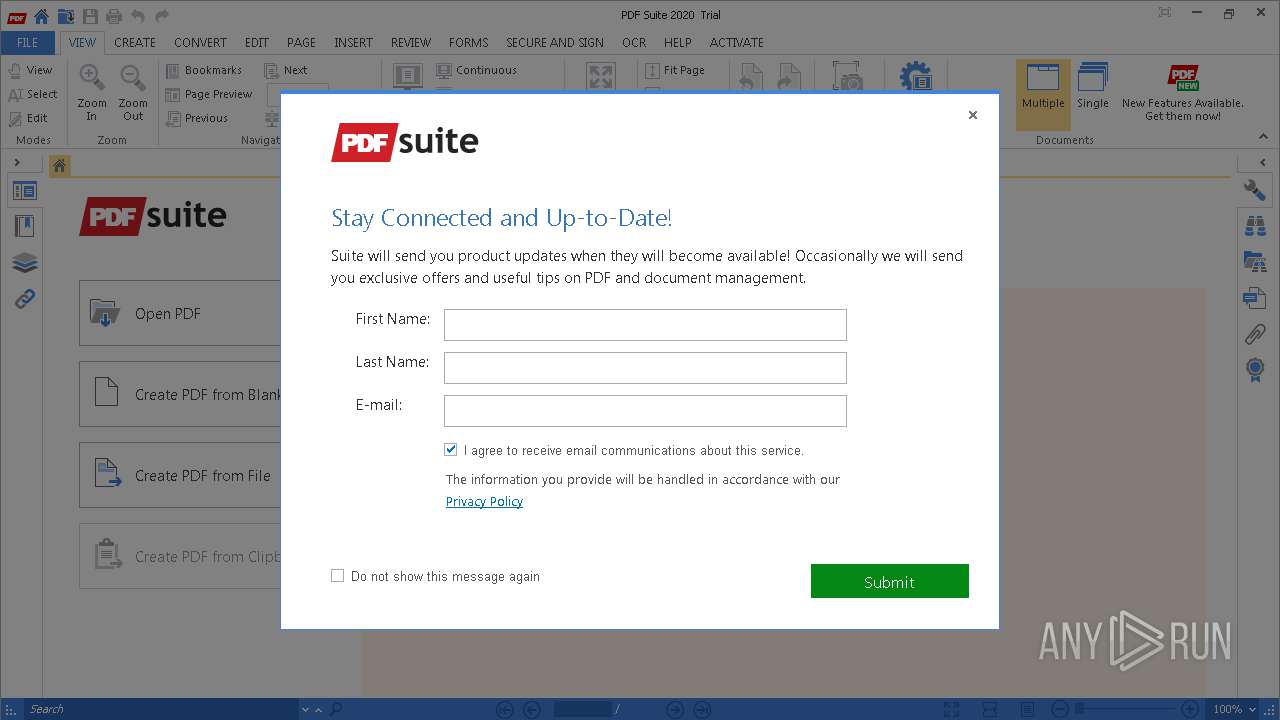
Task: Click the E-mail input field
Action: [645, 411]
